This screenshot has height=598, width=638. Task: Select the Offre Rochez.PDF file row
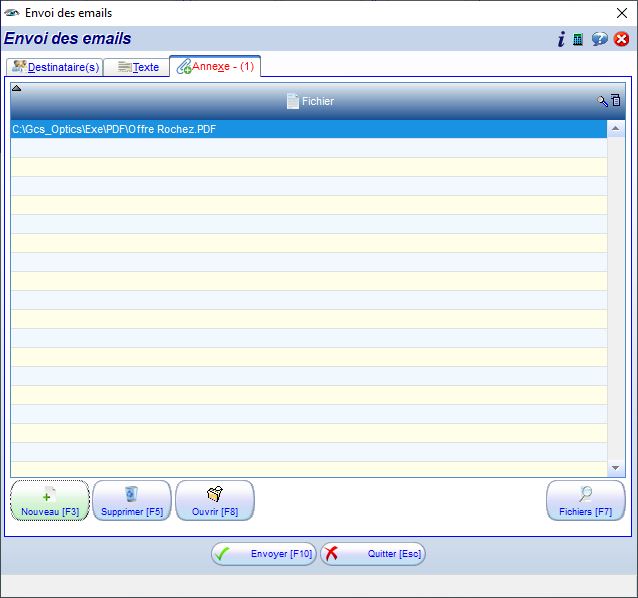click(x=309, y=129)
